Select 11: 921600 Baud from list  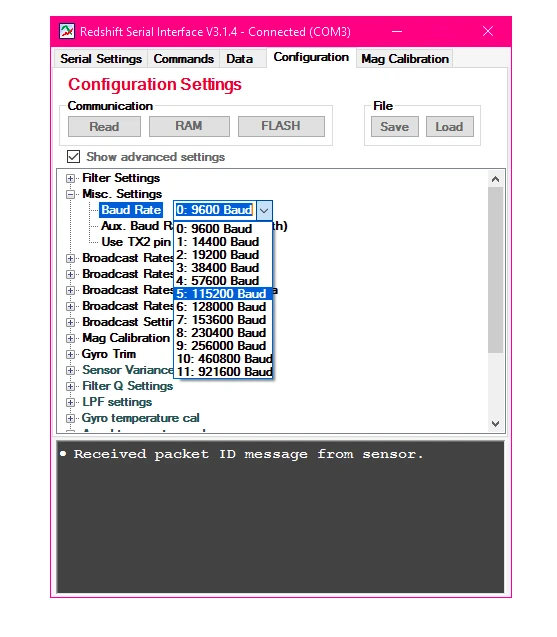[x=223, y=372]
